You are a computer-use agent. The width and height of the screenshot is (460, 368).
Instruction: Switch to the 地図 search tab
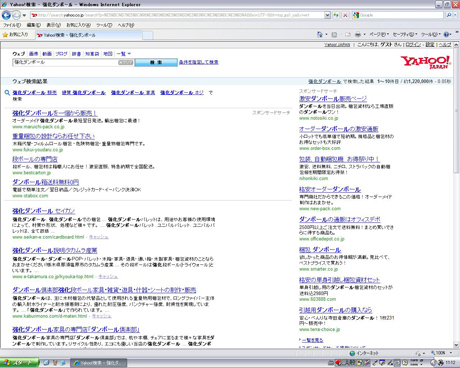tap(108, 54)
